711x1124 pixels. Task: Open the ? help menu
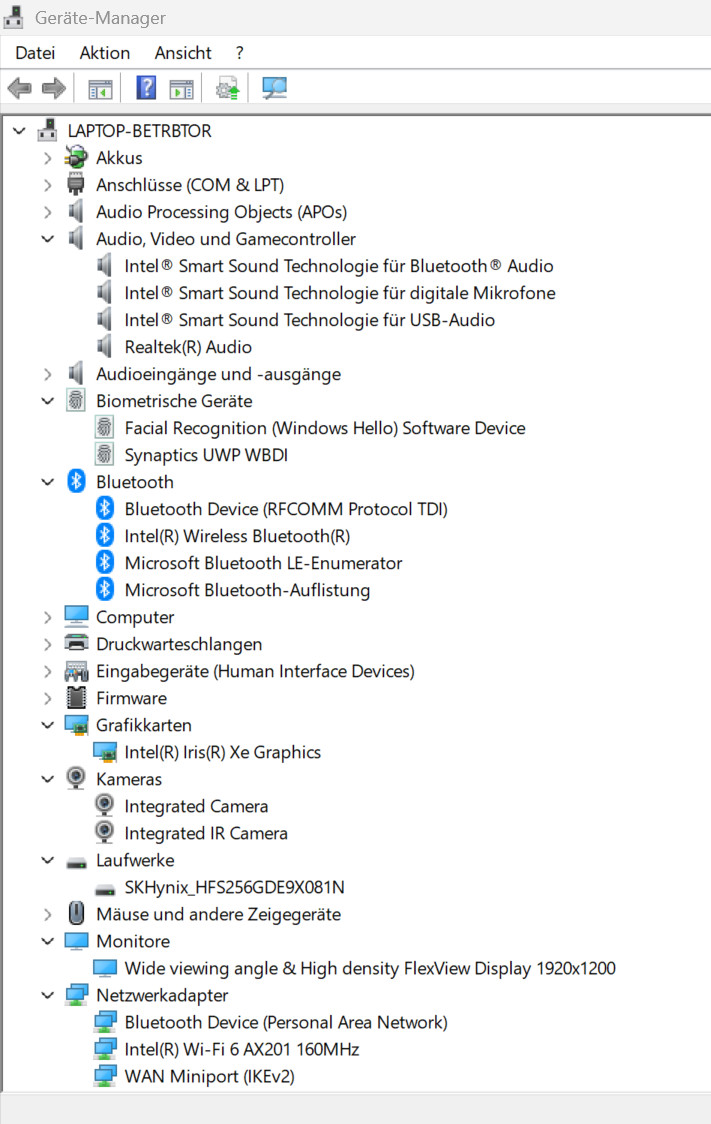click(x=239, y=53)
